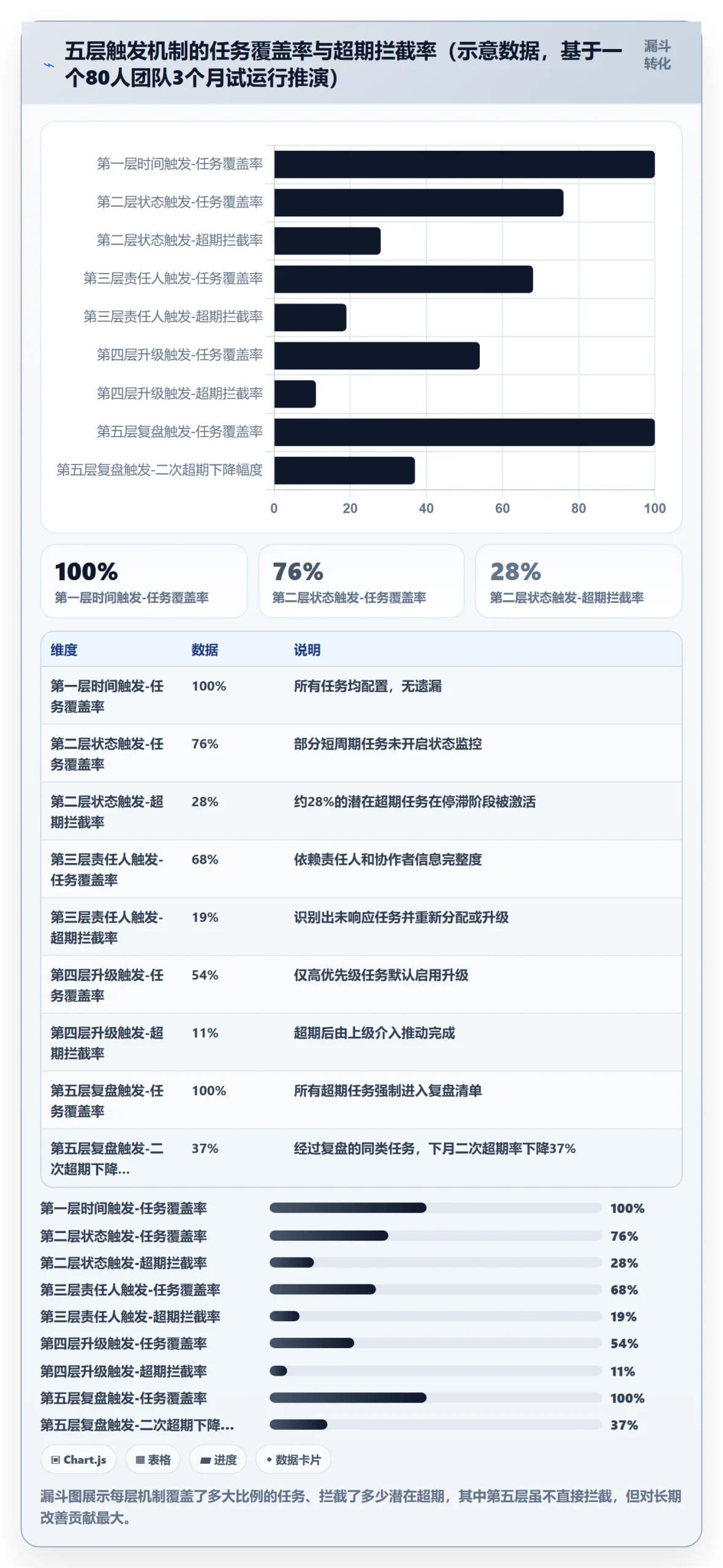Click the chart bar for 第一层时间触发-任务覆盖率
723x1568 pixels.
tap(464, 164)
